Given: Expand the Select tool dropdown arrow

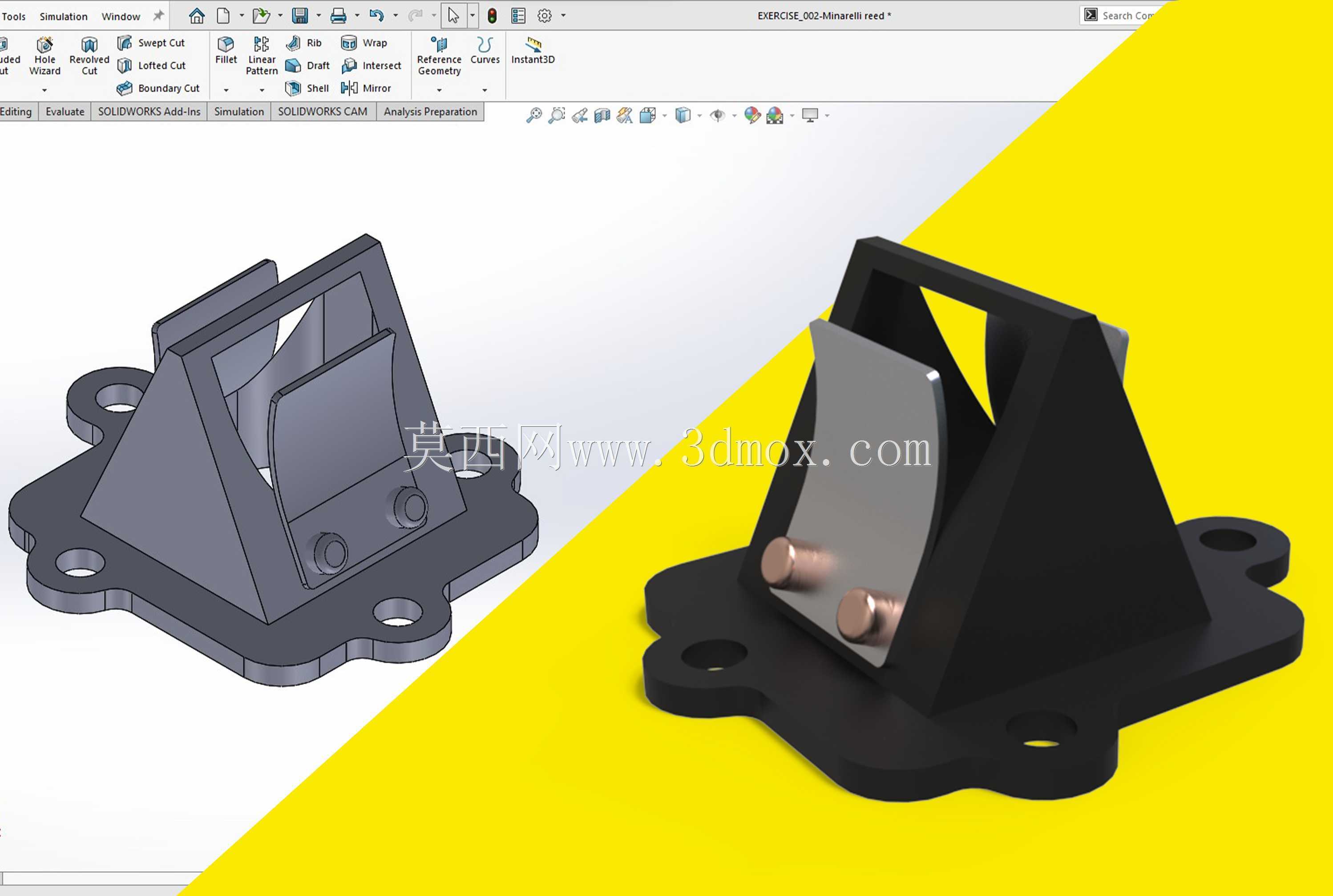Looking at the screenshot, I should pos(473,16).
